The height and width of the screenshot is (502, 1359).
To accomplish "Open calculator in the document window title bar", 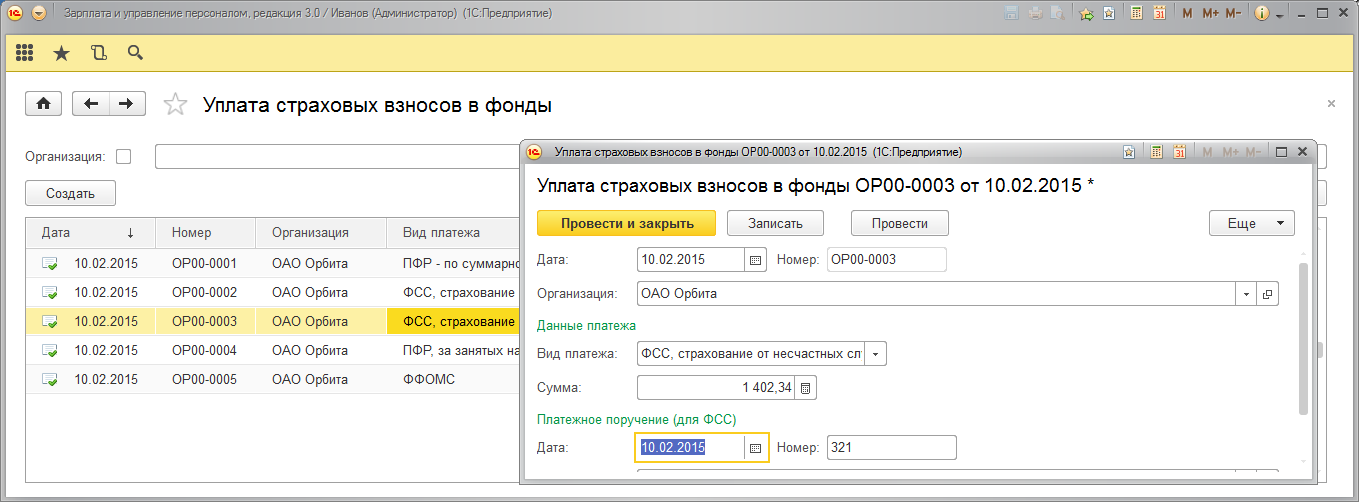I will [1156, 152].
